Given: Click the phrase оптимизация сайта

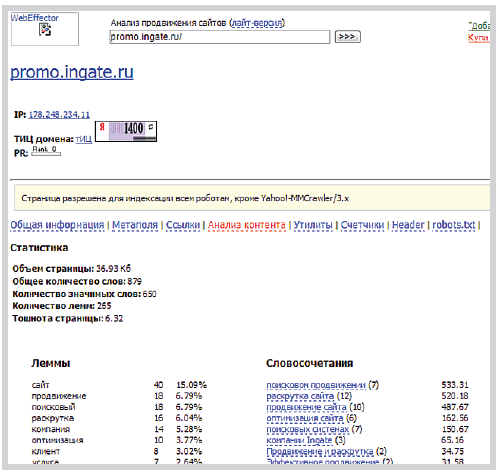Looking at the screenshot, I should (x=305, y=418).
